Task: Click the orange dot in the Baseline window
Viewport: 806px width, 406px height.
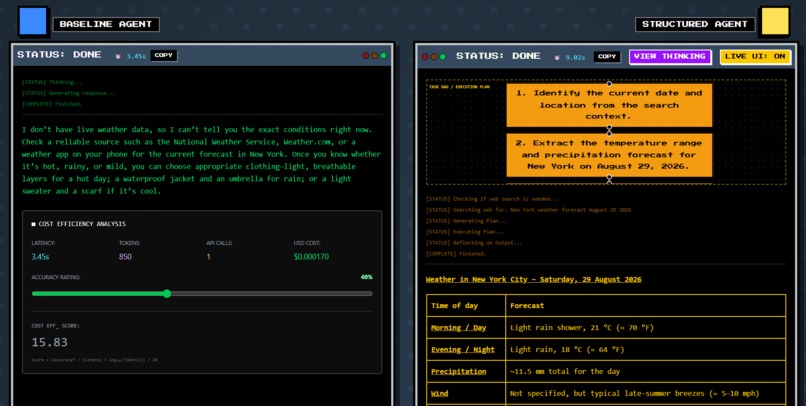Action: (x=375, y=56)
